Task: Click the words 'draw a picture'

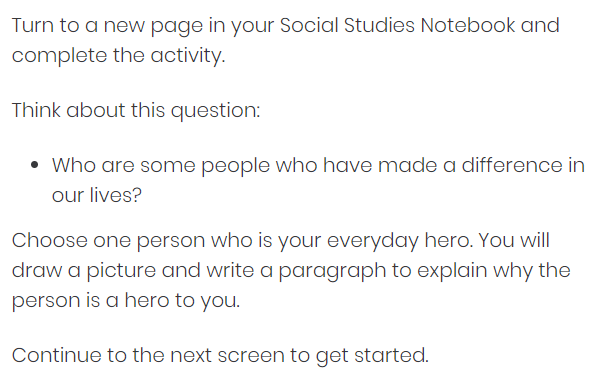Action: [84, 271]
